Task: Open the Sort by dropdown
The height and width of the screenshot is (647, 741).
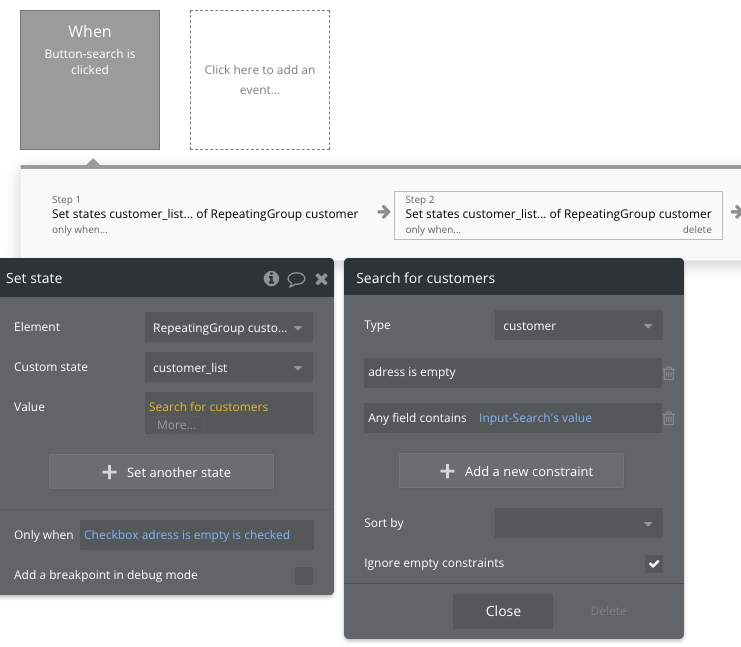Action: 578,523
